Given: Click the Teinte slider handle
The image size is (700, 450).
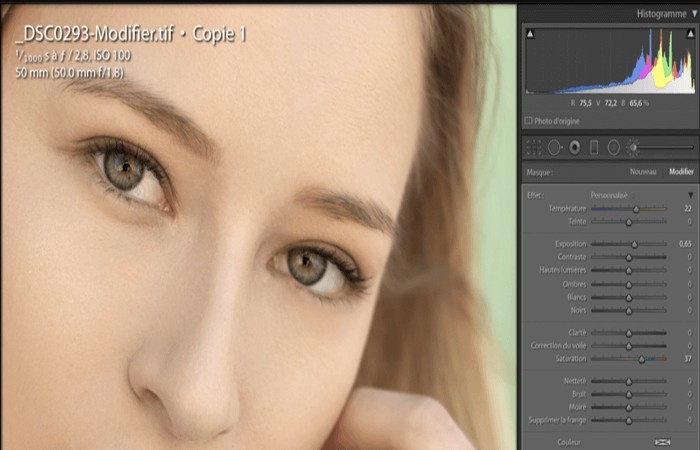Looking at the screenshot, I should click(629, 222).
